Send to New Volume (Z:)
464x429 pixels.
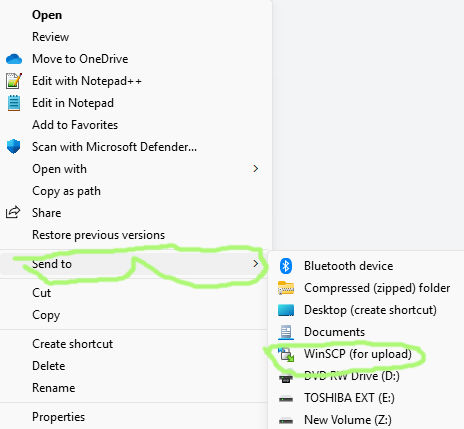click(x=348, y=420)
